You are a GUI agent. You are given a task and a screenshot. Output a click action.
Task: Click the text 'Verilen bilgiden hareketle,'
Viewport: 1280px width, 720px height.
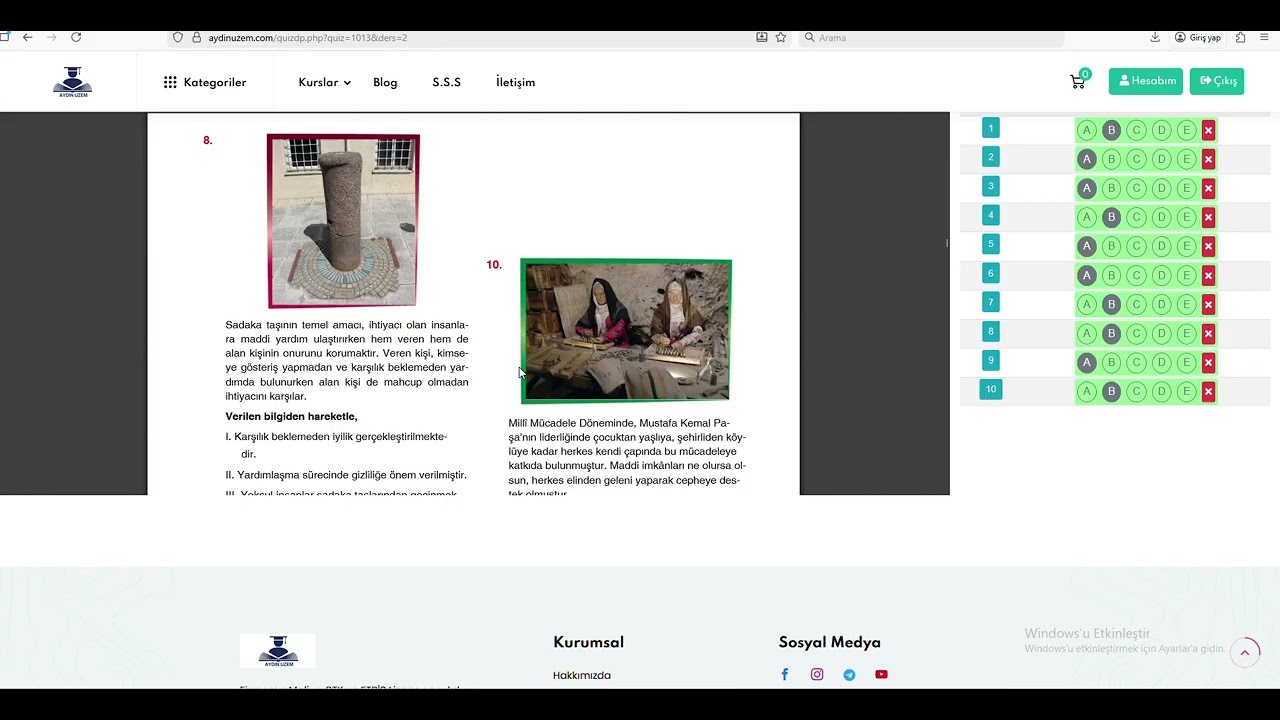[x=291, y=417]
